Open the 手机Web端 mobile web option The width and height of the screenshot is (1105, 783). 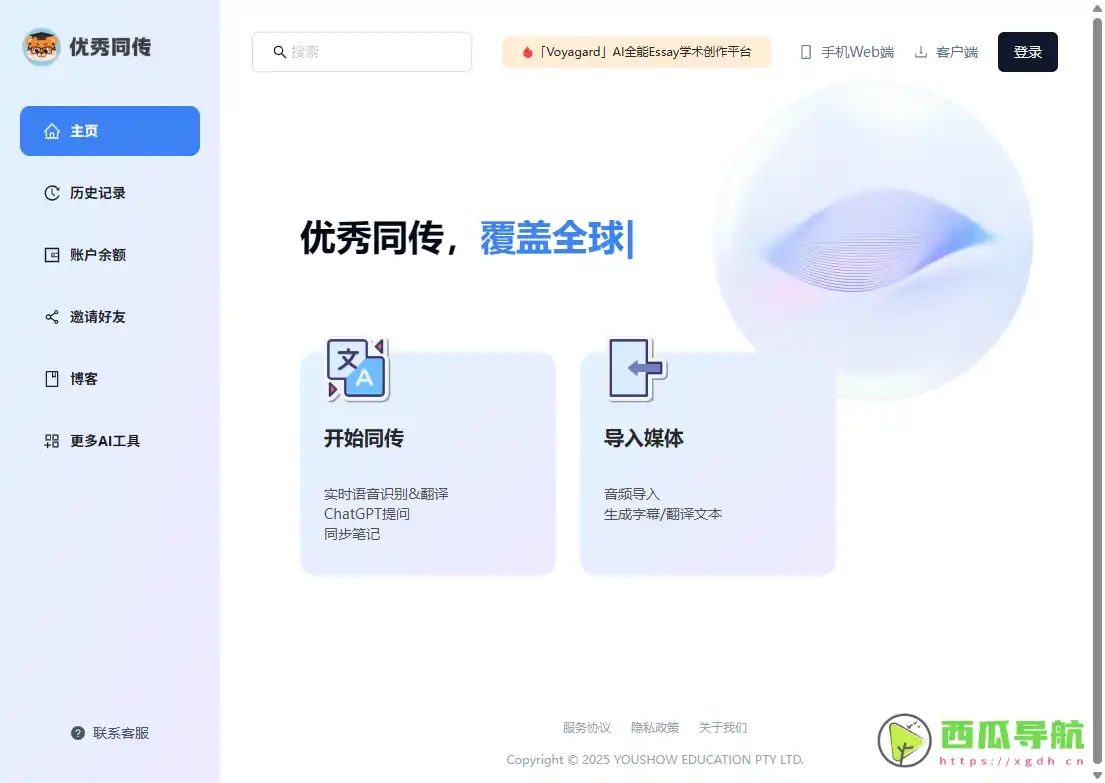pyautogui.click(x=847, y=51)
